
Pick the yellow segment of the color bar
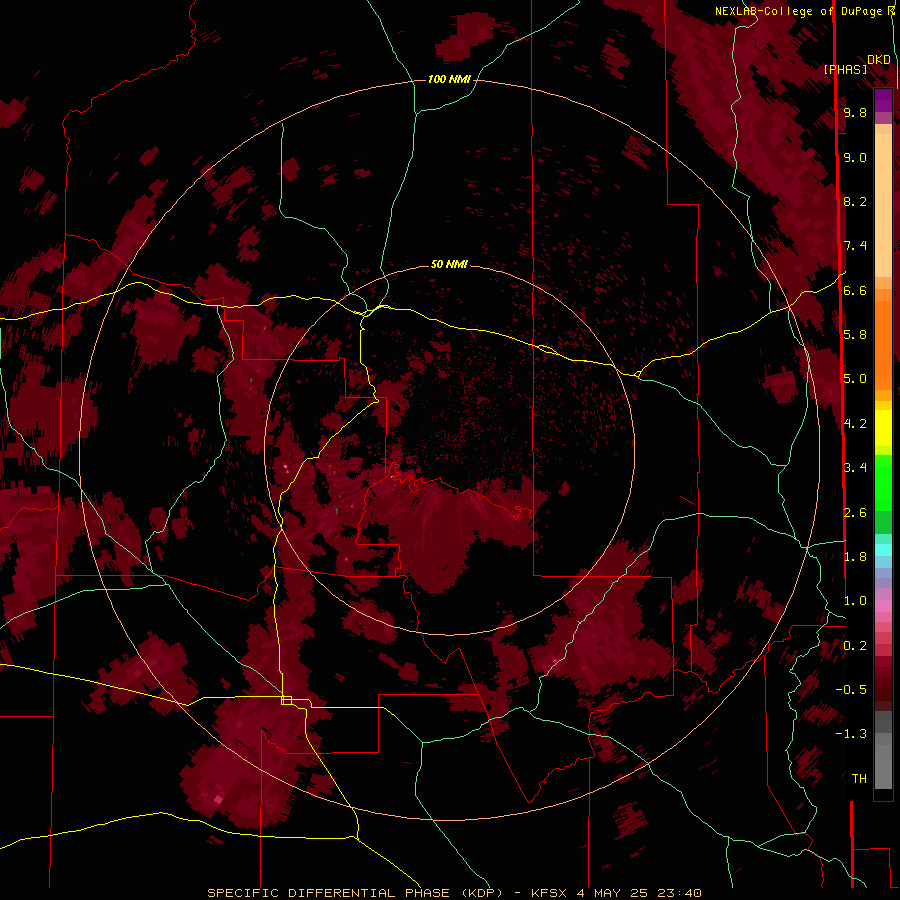pos(883,428)
